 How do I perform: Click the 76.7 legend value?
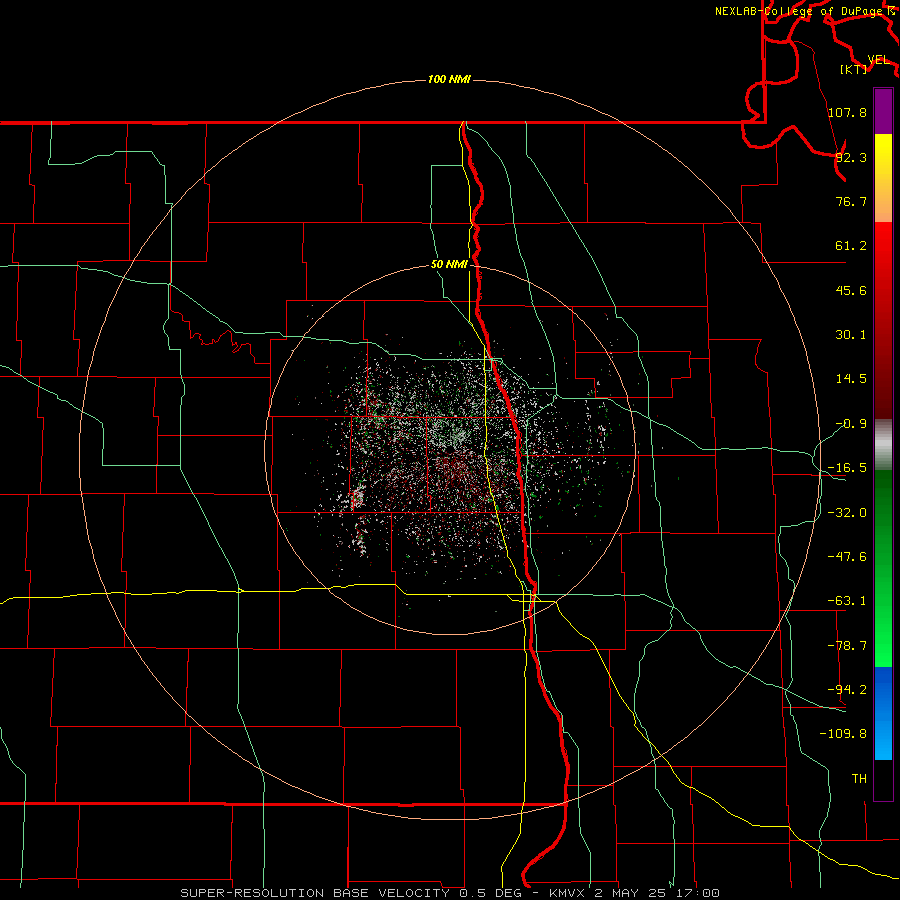tap(851, 201)
